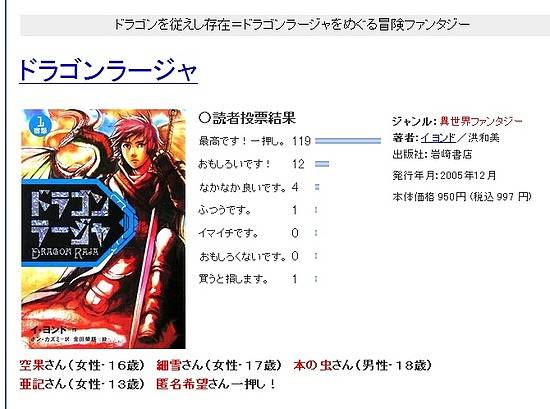Click the publisher text 岩崎書店
Image resolution: width=550 pixels, height=409 pixels.
point(451,154)
